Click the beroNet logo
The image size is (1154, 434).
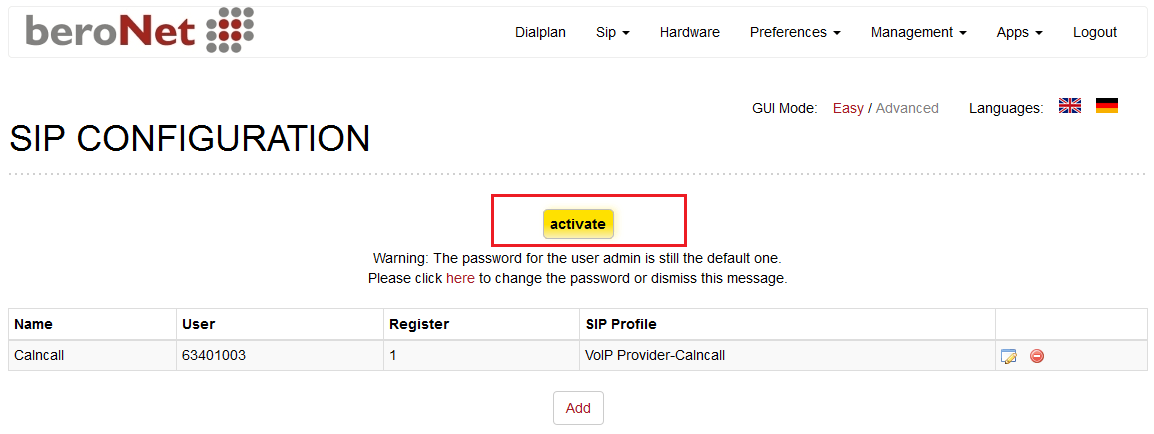[x=140, y=31]
